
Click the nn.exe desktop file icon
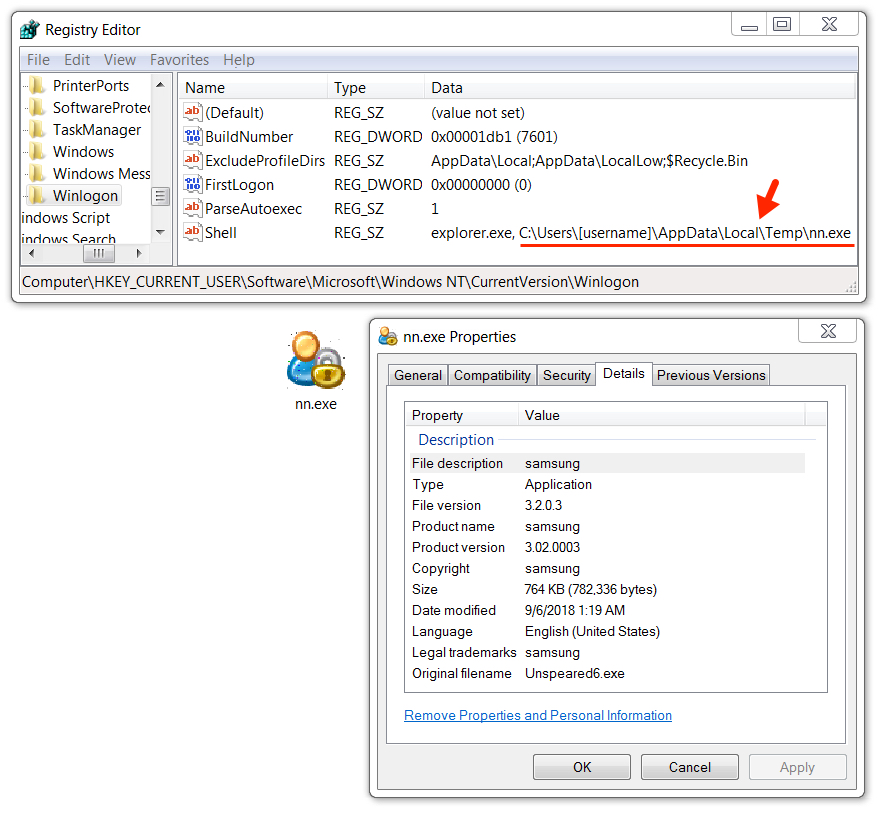click(316, 361)
